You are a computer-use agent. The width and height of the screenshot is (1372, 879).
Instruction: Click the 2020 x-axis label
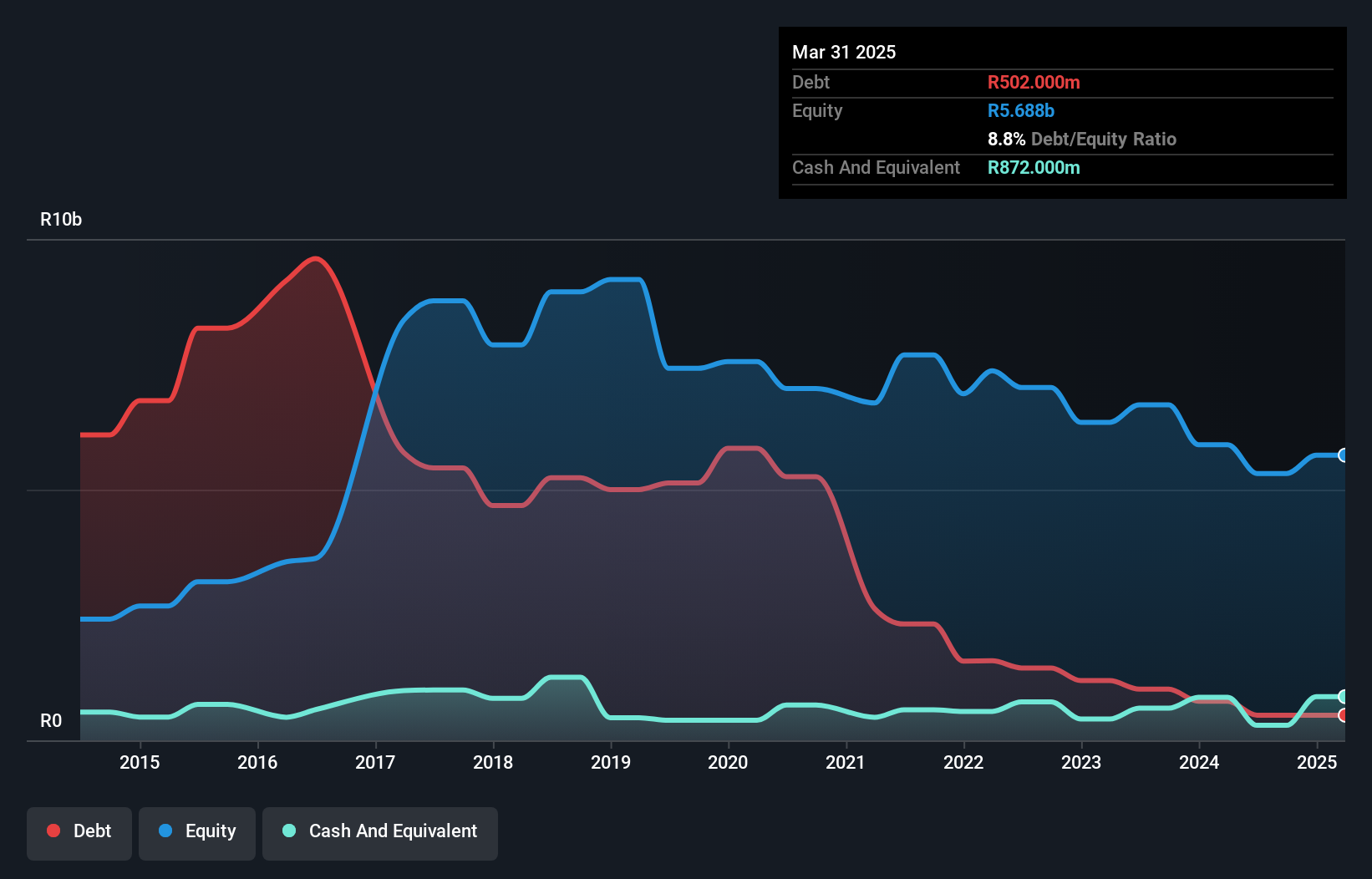coord(728,762)
